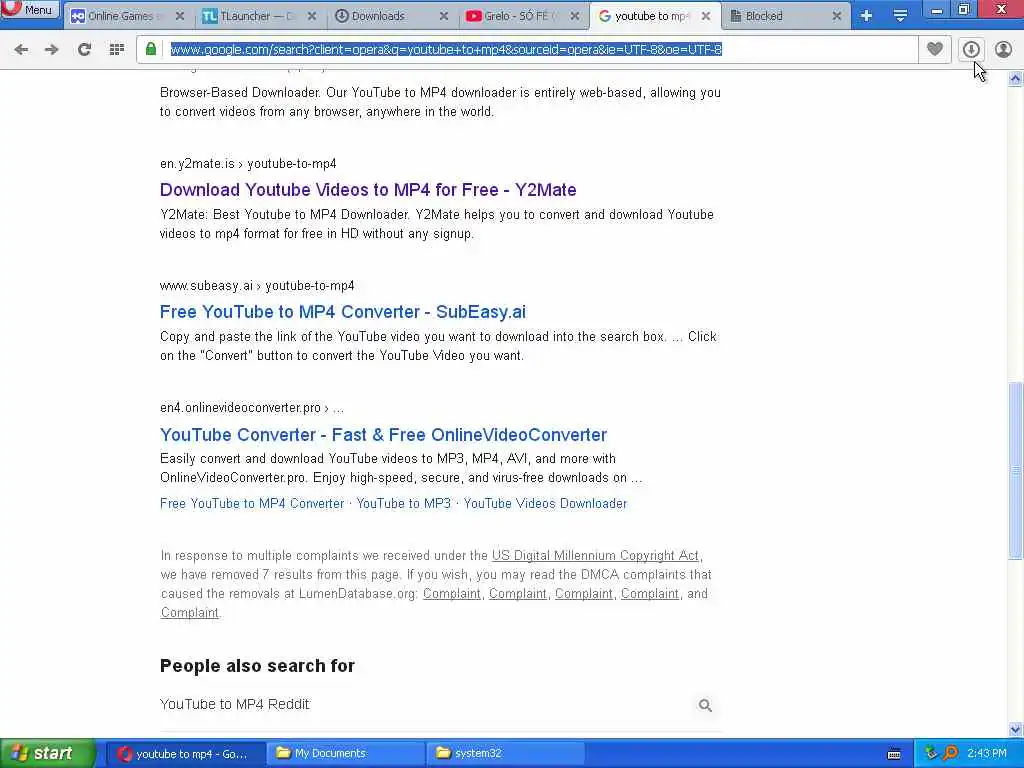
Task: Open the YouTube to MP3 sitelink
Action: coord(404,504)
